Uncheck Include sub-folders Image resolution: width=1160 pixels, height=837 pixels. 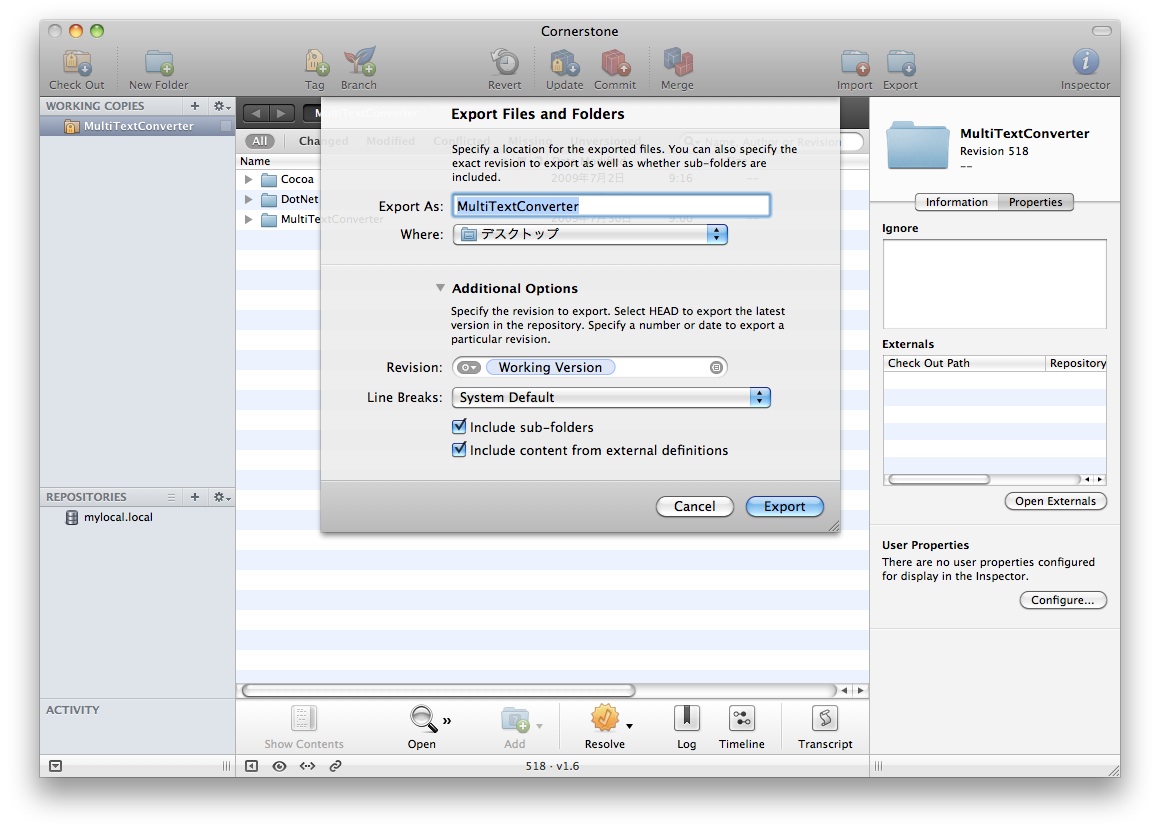pos(459,426)
